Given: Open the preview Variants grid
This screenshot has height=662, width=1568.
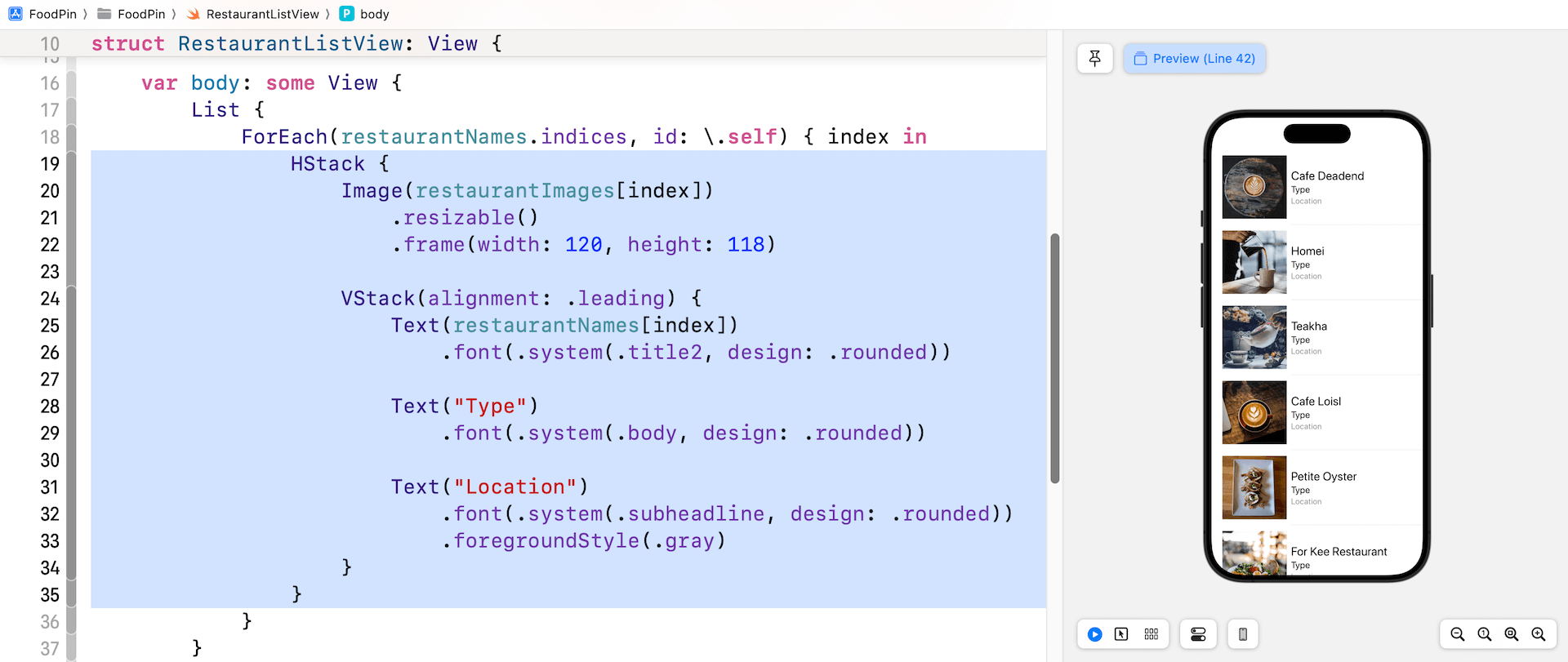Looking at the screenshot, I should [x=1151, y=634].
